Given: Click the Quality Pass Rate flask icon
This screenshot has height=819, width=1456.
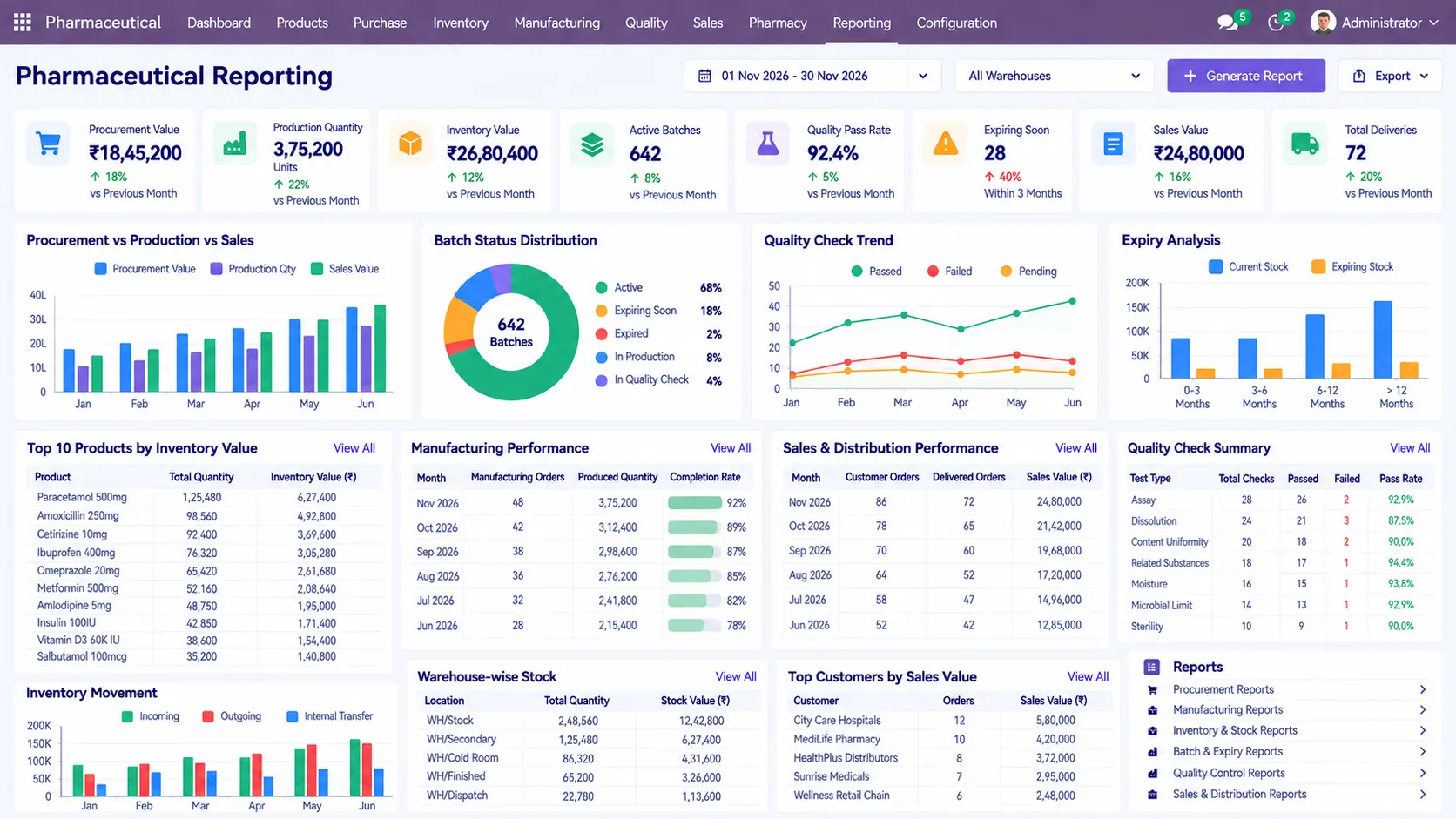Looking at the screenshot, I should point(768,144).
